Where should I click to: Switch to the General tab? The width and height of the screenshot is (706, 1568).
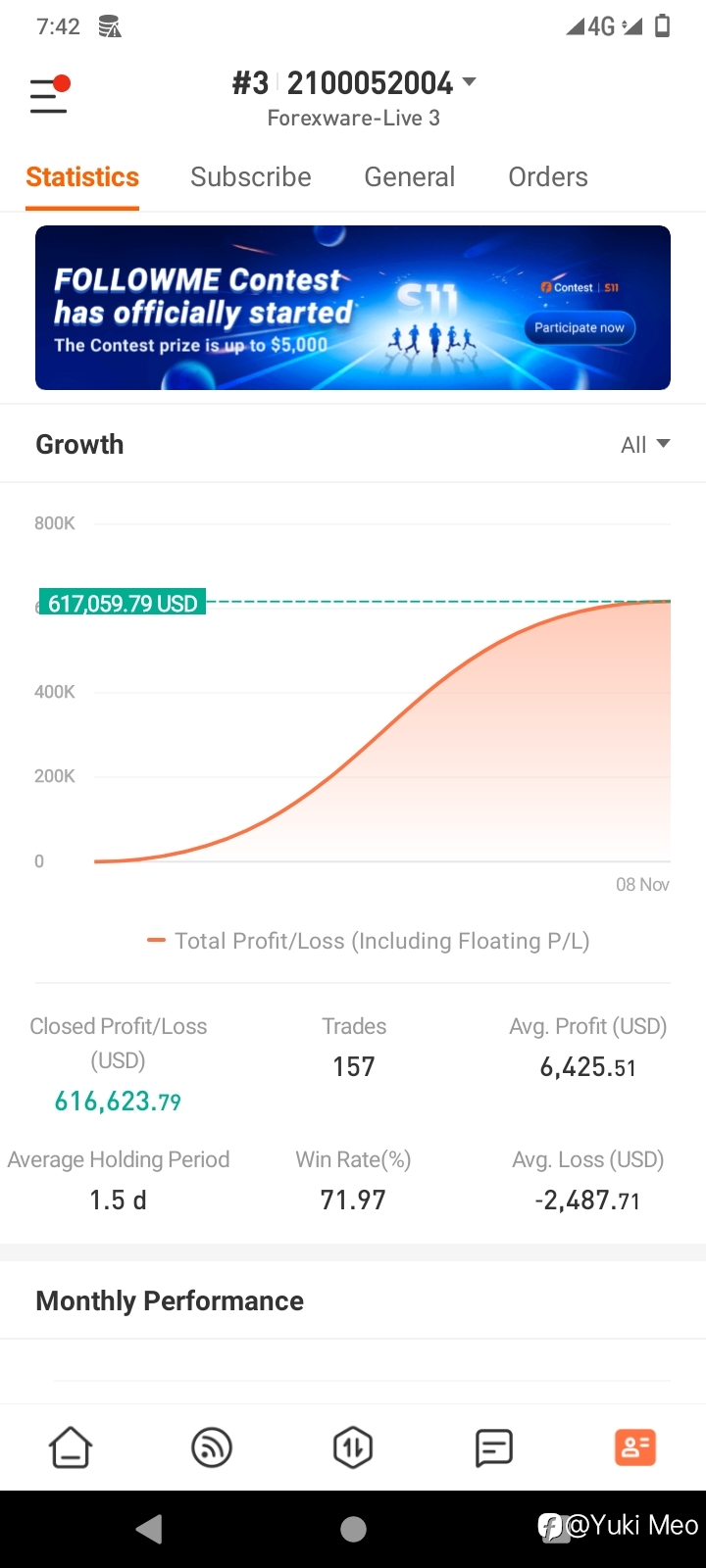pos(409,177)
